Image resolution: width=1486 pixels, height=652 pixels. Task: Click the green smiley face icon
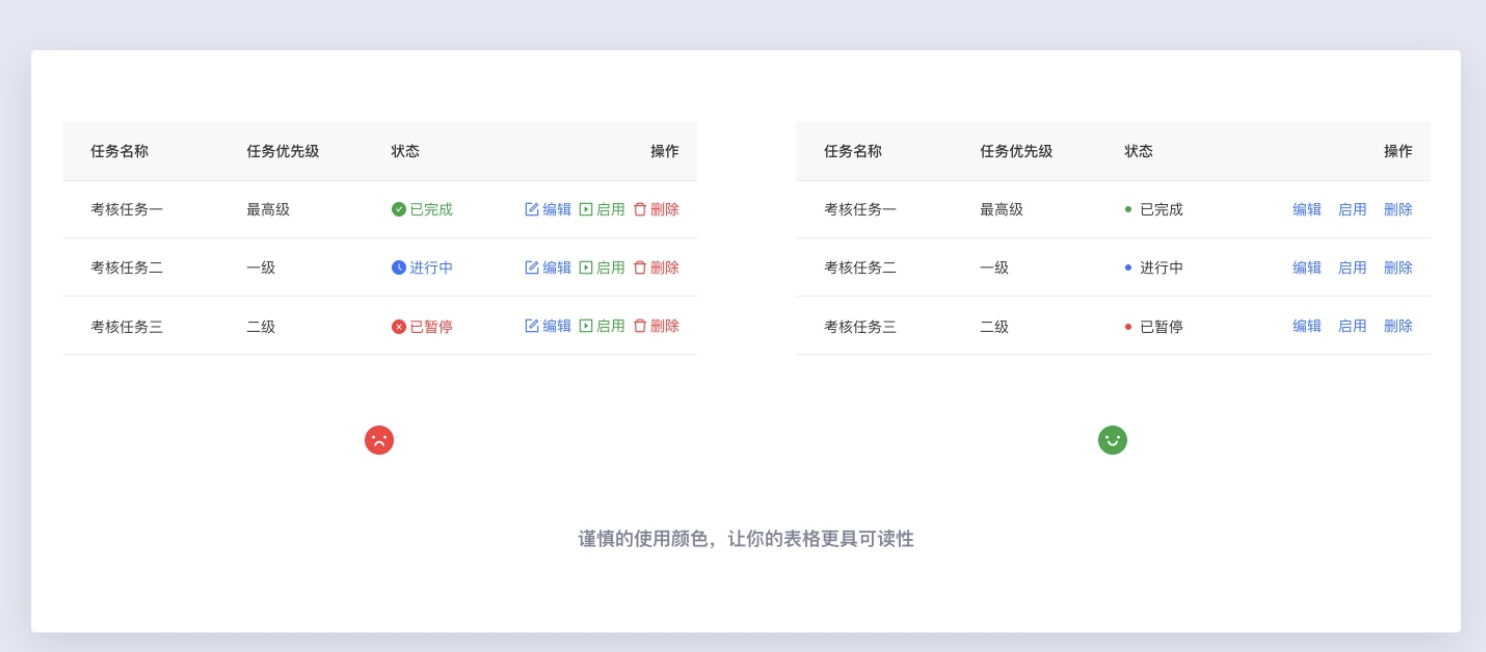(x=1112, y=440)
